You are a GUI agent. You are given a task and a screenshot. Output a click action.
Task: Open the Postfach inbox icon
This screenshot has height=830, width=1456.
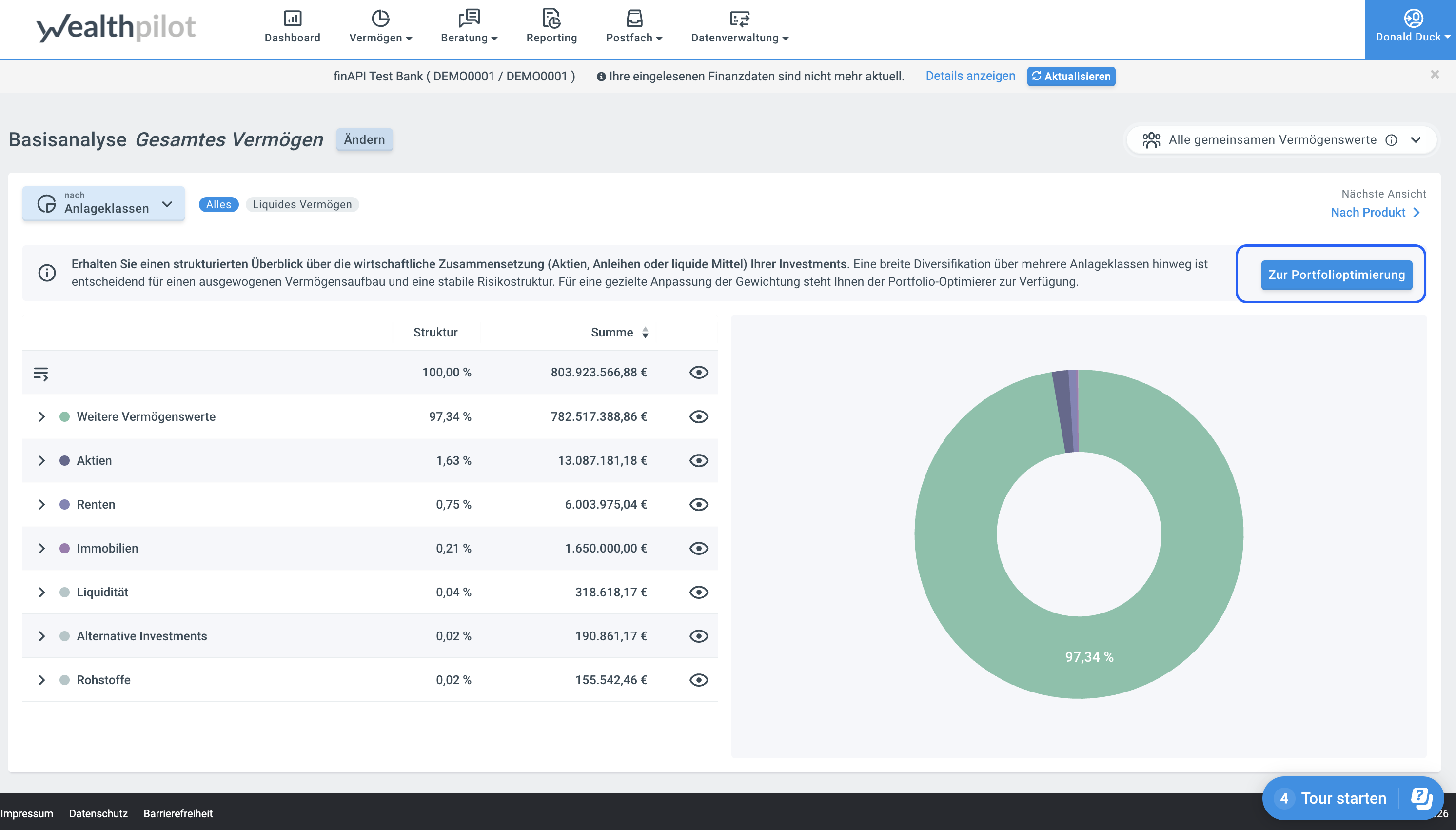click(x=634, y=18)
